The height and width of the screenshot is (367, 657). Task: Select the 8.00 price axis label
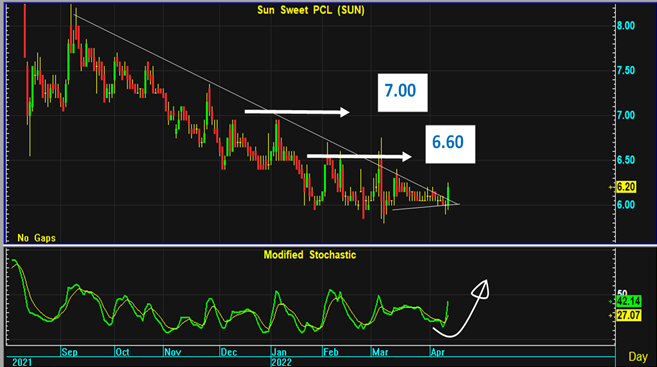click(x=626, y=26)
